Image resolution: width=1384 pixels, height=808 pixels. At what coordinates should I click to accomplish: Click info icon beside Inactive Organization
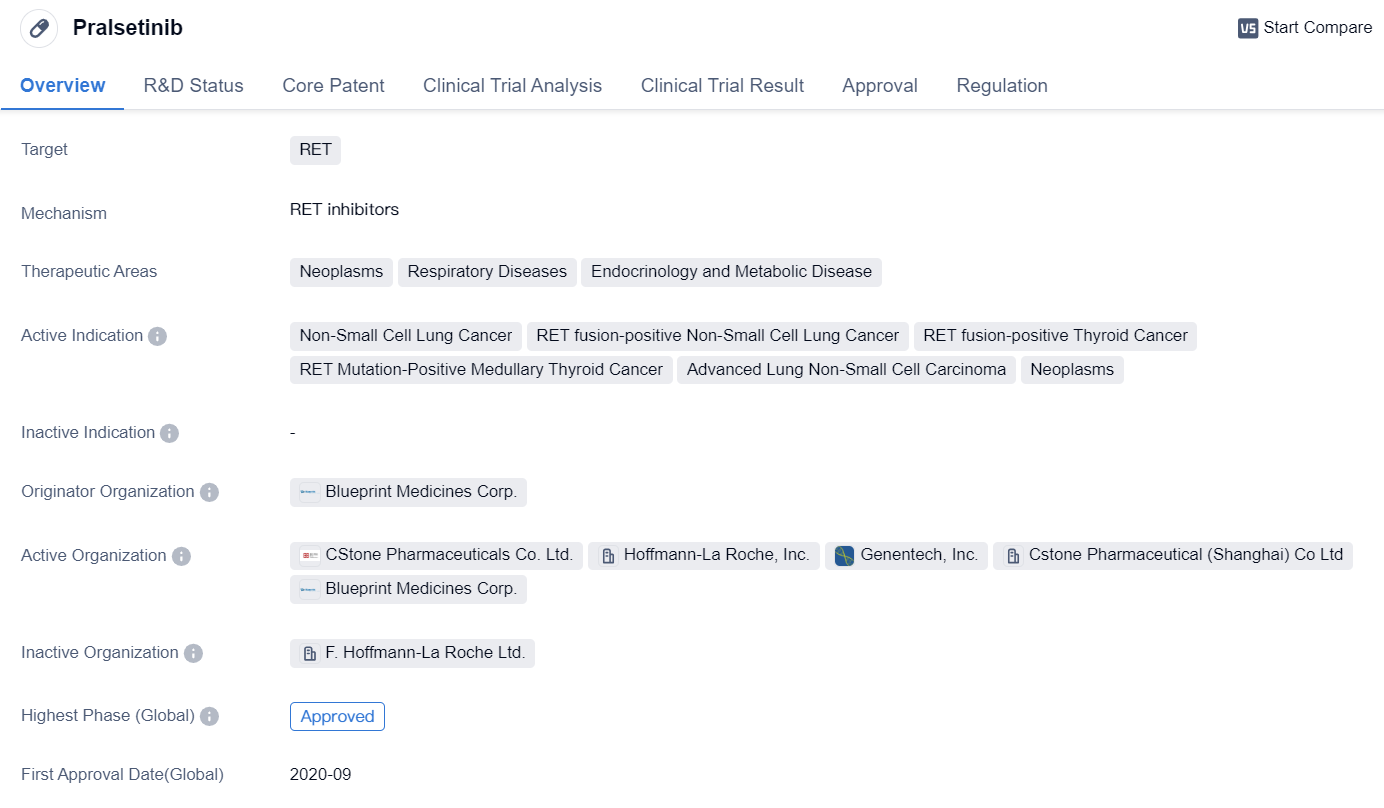[x=193, y=653]
